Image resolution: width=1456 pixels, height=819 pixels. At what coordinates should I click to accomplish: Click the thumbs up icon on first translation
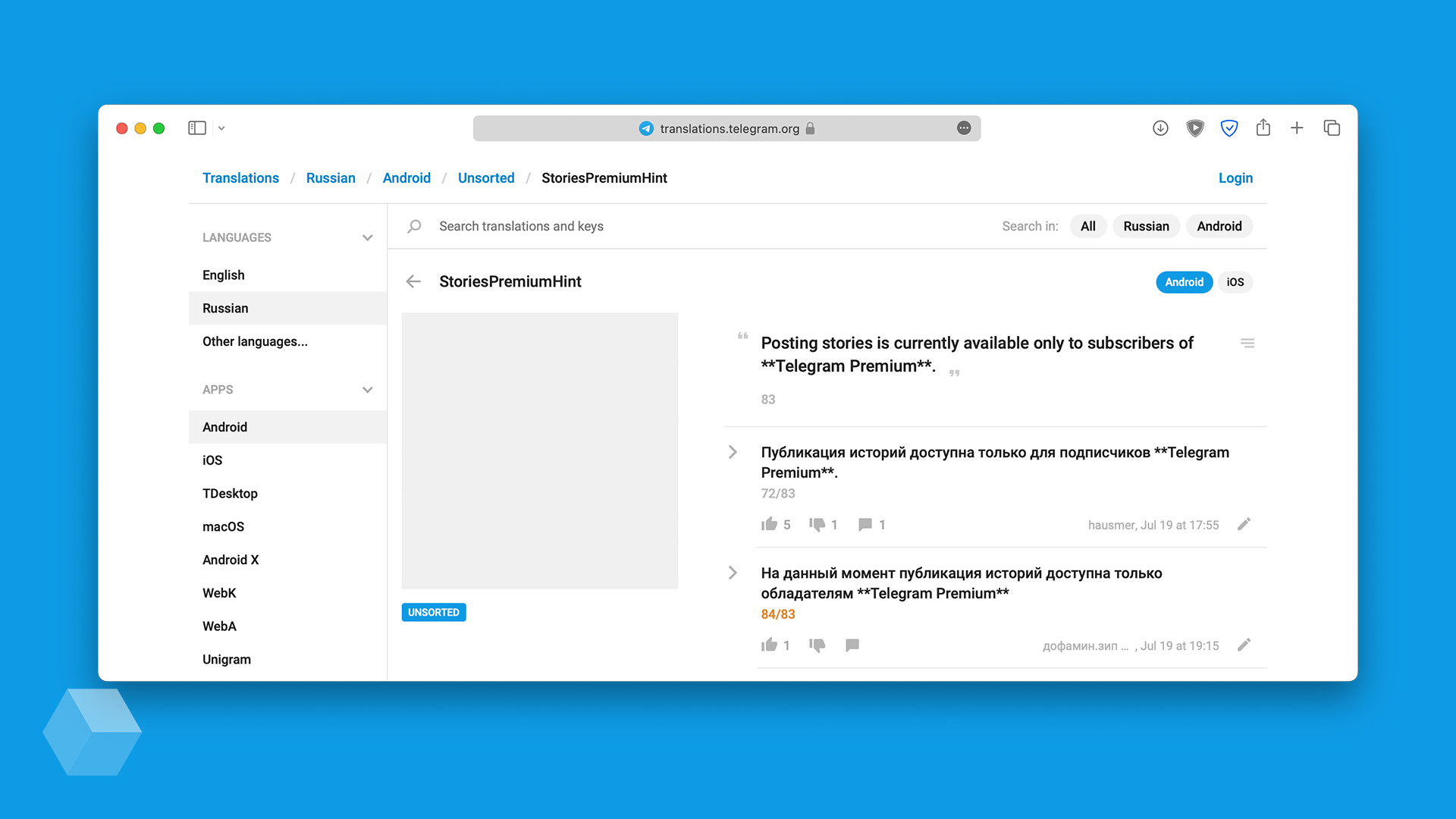tap(768, 524)
